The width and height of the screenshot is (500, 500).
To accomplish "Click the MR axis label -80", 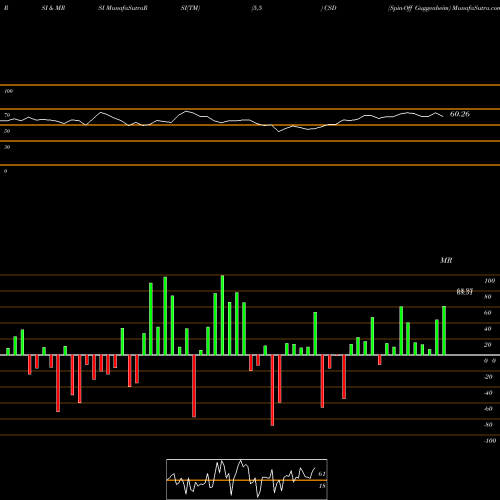I will (488, 425).
